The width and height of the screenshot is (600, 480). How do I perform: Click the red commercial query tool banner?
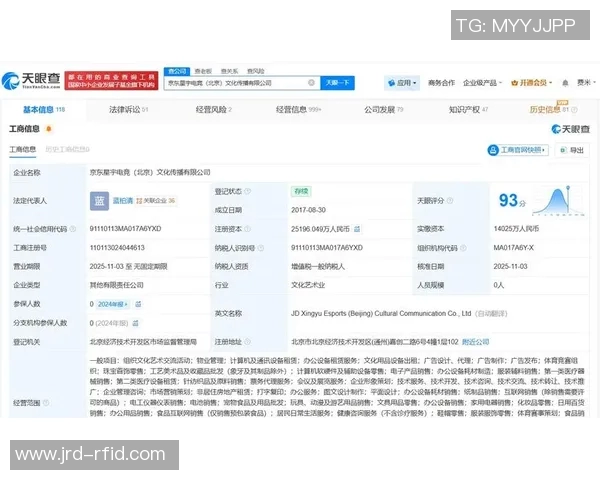(x=111, y=80)
